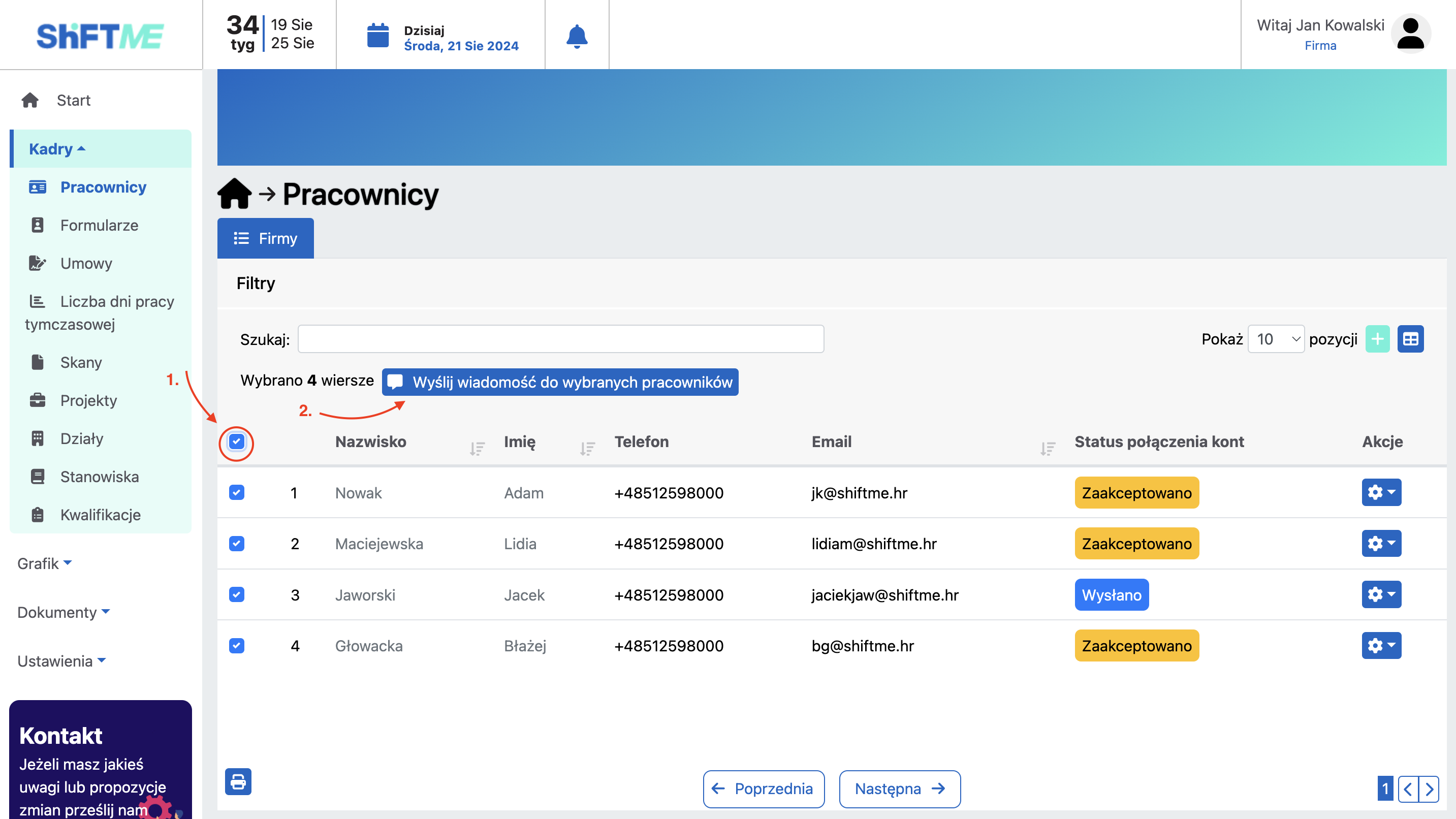This screenshot has height=819, width=1456.
Task: Click email lidiam@shiftme.hr
Action: [874, 544]
